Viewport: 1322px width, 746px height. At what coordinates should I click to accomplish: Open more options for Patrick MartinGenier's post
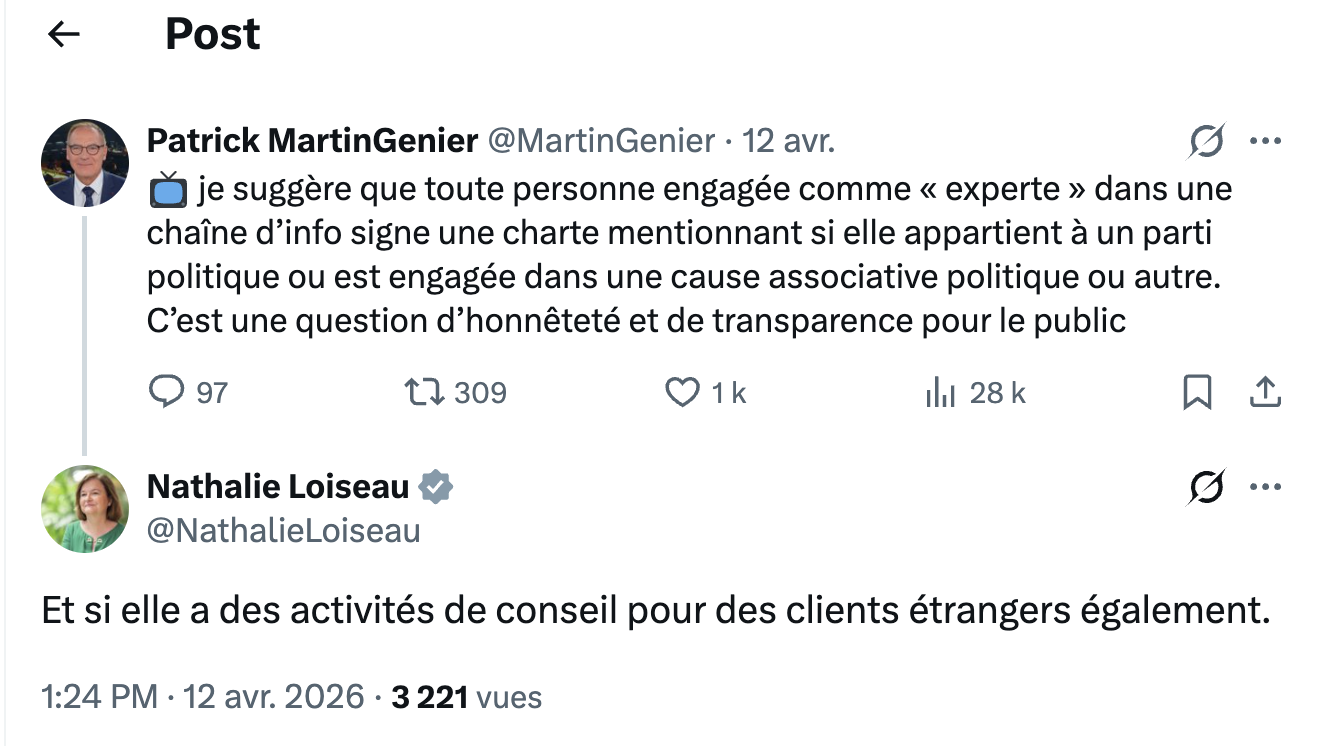1266,142
